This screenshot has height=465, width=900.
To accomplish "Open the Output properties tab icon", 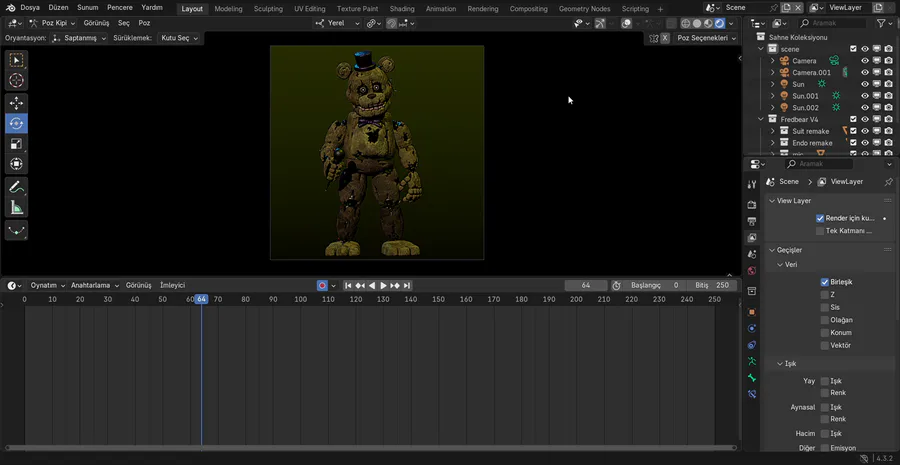I will point(752,221).
